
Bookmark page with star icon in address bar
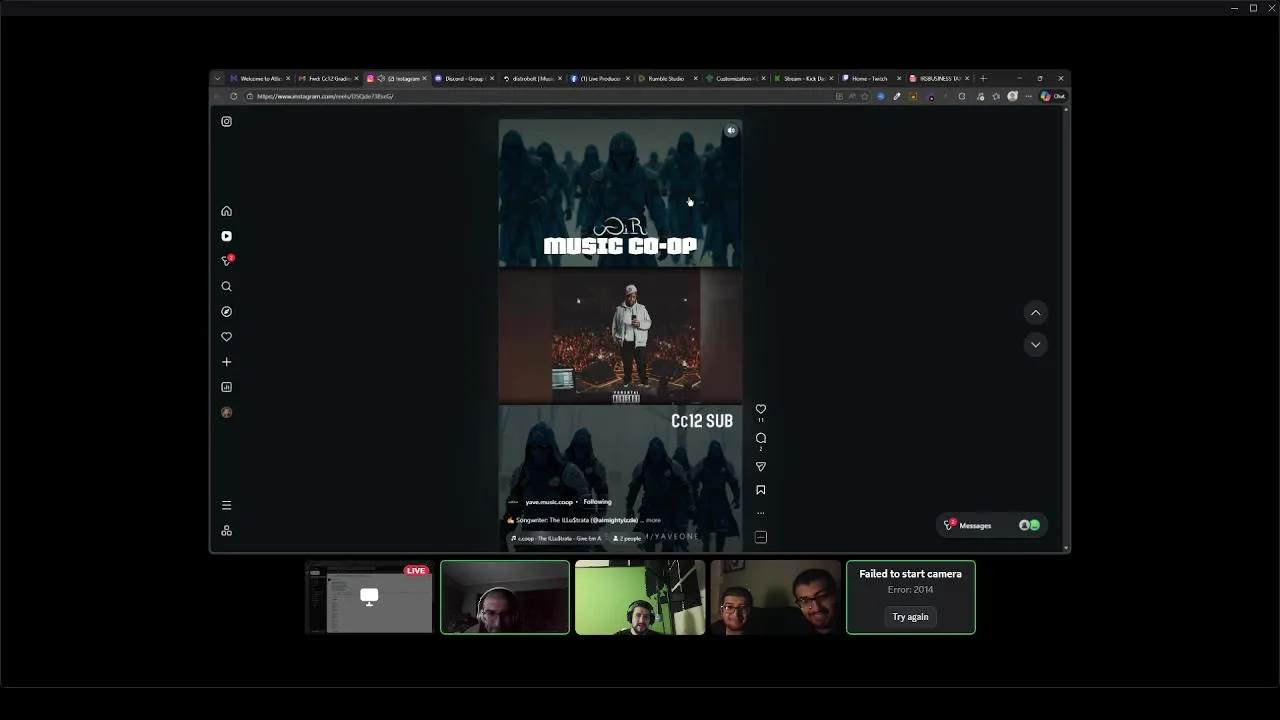tap(865, 96)
